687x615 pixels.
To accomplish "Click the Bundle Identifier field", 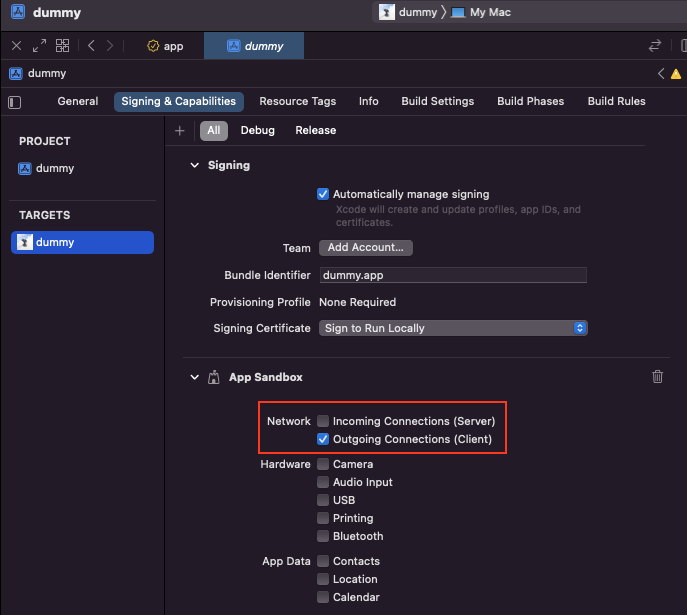I will (453, 275).
